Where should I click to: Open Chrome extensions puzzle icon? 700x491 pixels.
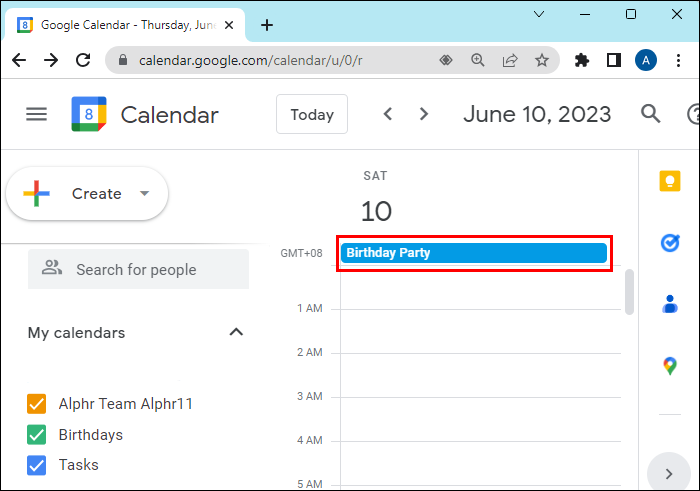[582, 60]
